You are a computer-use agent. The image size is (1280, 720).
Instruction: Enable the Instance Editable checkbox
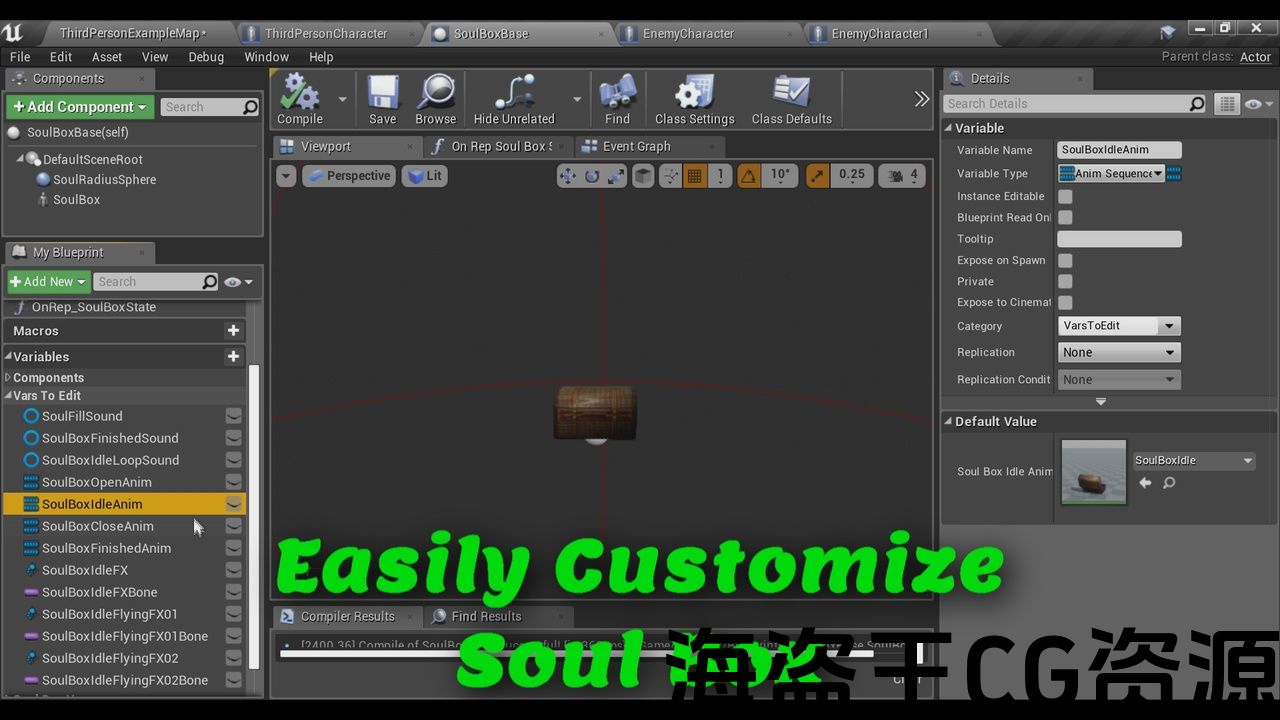(1065, 197)
